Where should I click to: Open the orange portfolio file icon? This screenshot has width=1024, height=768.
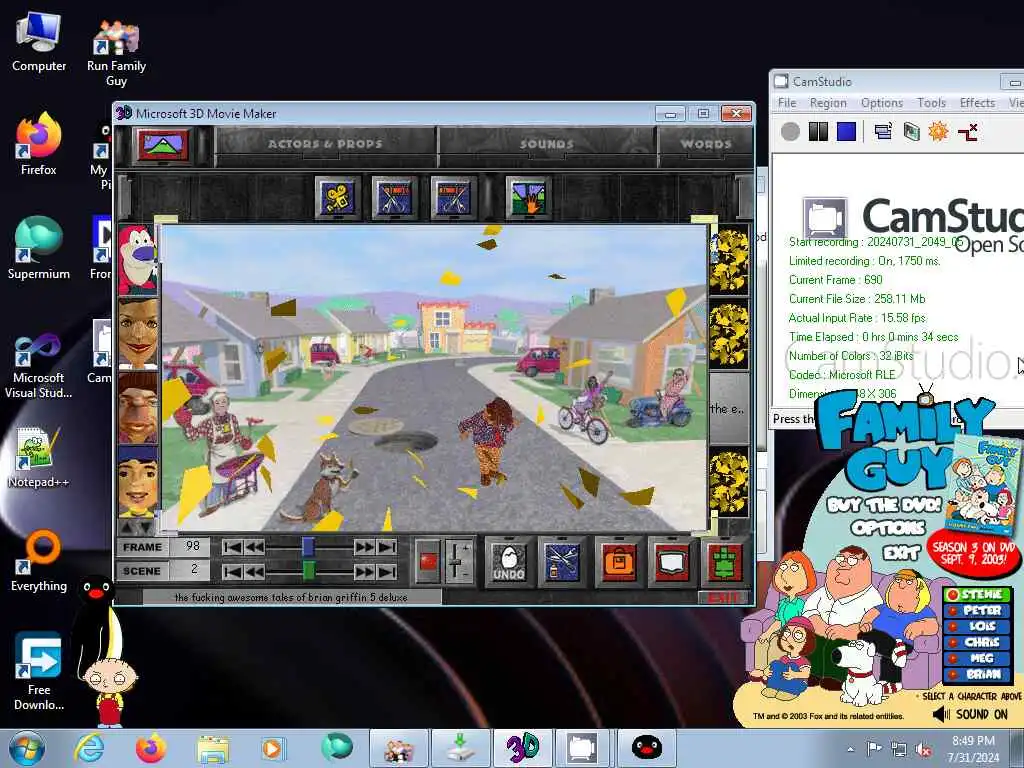[618, 562]
